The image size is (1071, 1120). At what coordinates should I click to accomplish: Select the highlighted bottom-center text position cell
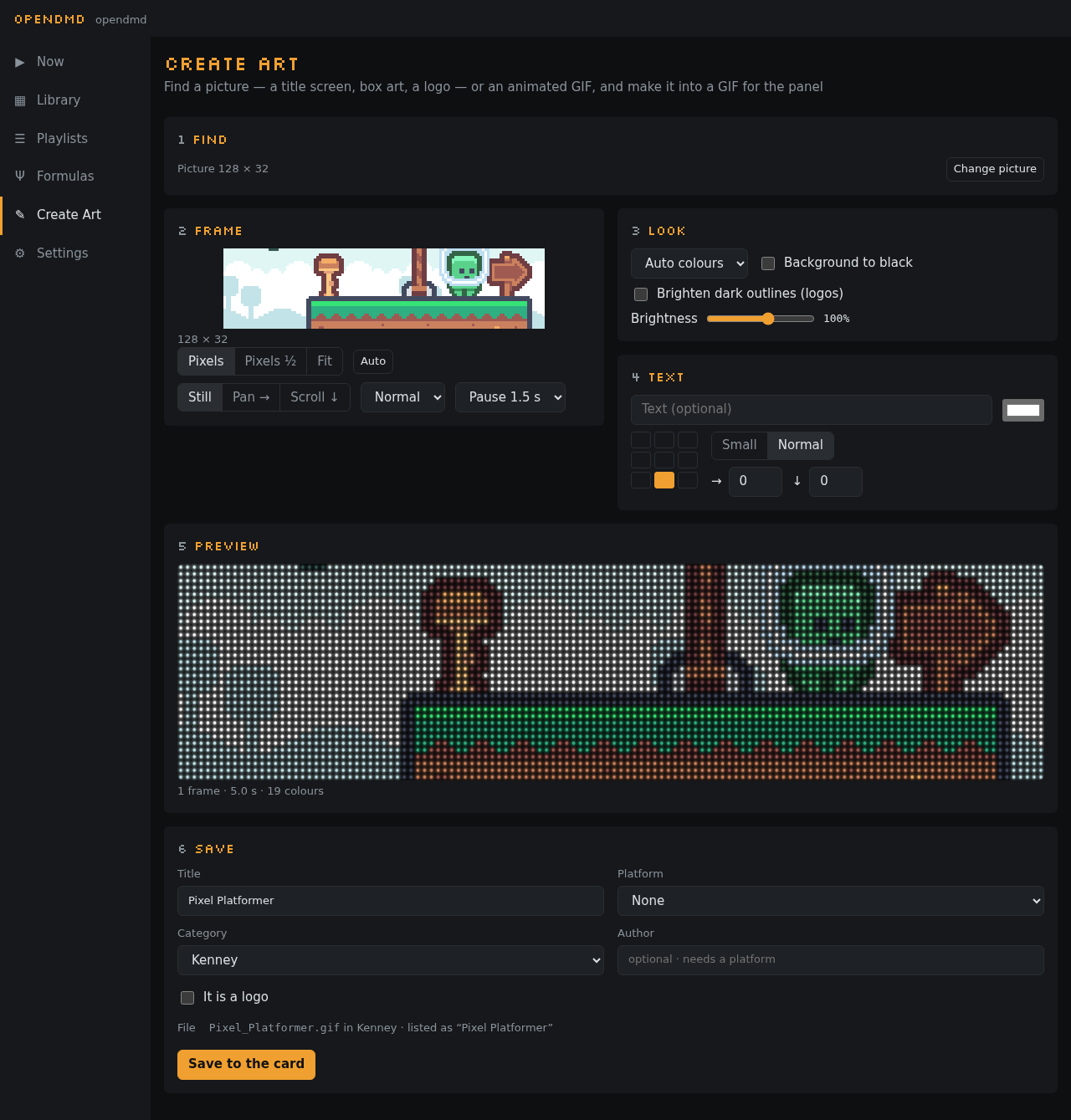pyautogui.click(x=664, y=480)
